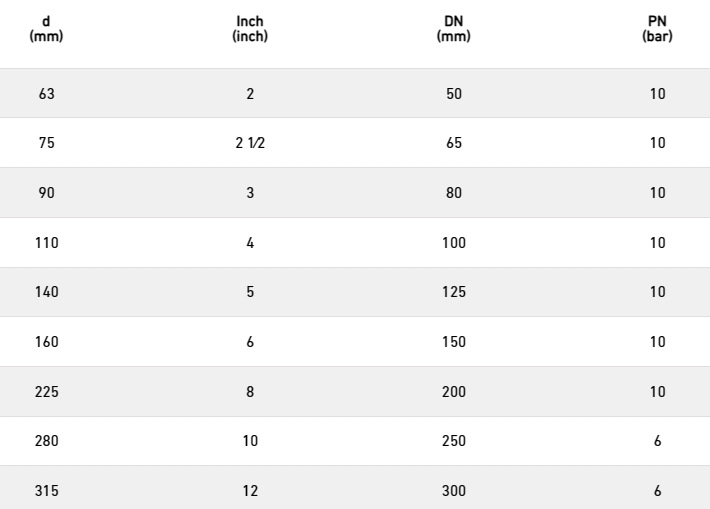
Task: Select the 12 inch cell
Action: point(250,491)
